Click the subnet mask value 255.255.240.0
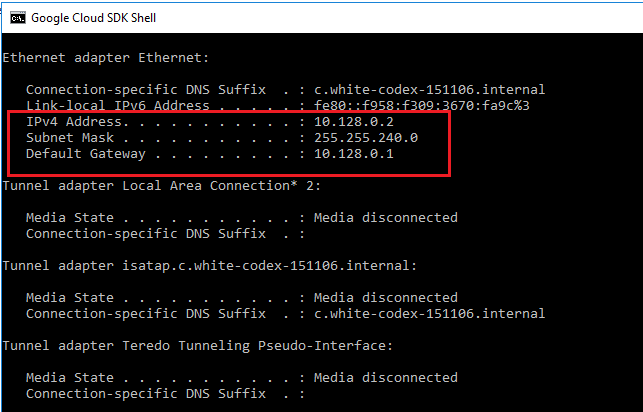643x412 pixels. click(x=366, y=137)
